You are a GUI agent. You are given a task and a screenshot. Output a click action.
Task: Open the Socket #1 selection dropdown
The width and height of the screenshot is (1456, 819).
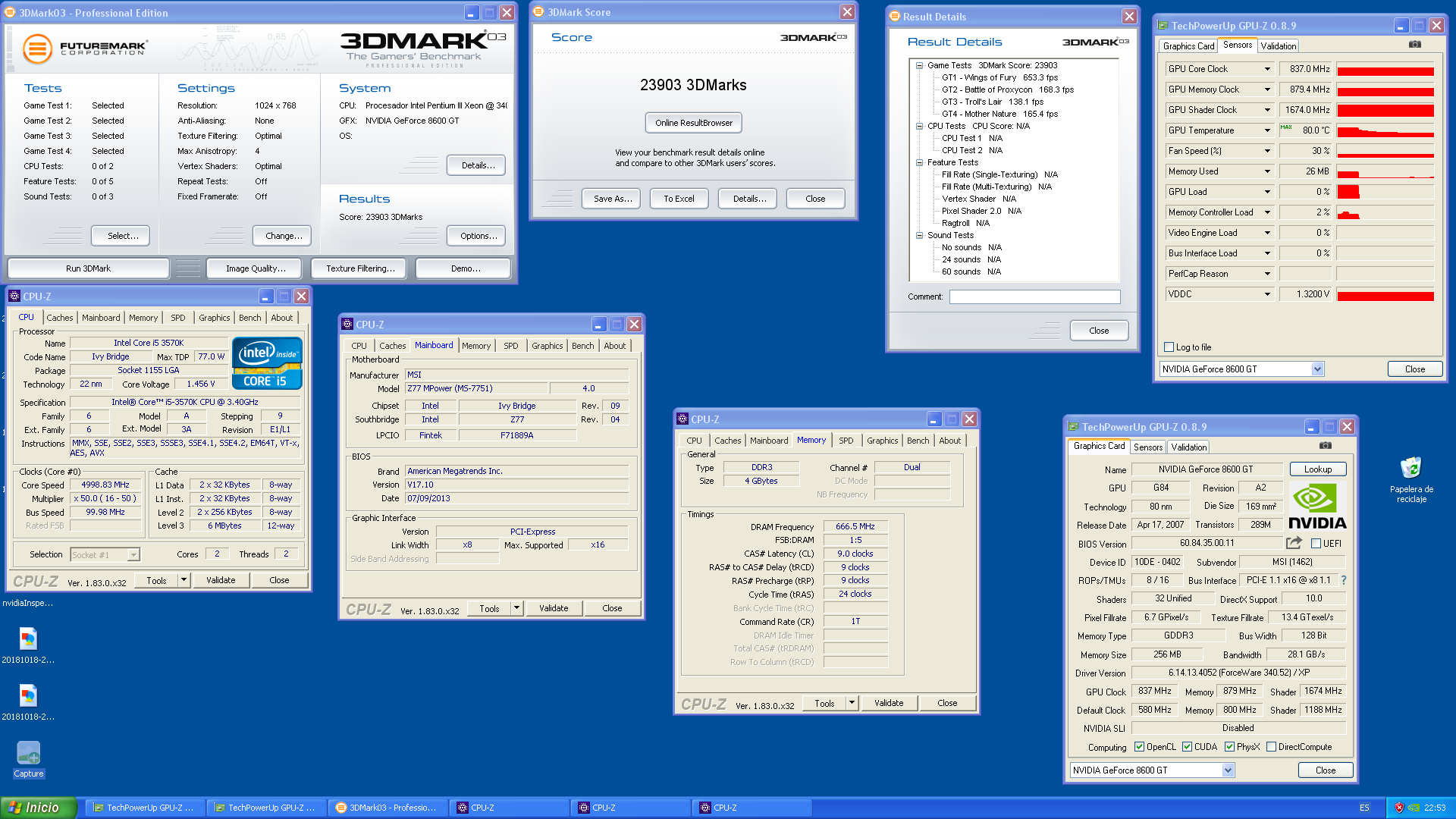pos(133,555)
